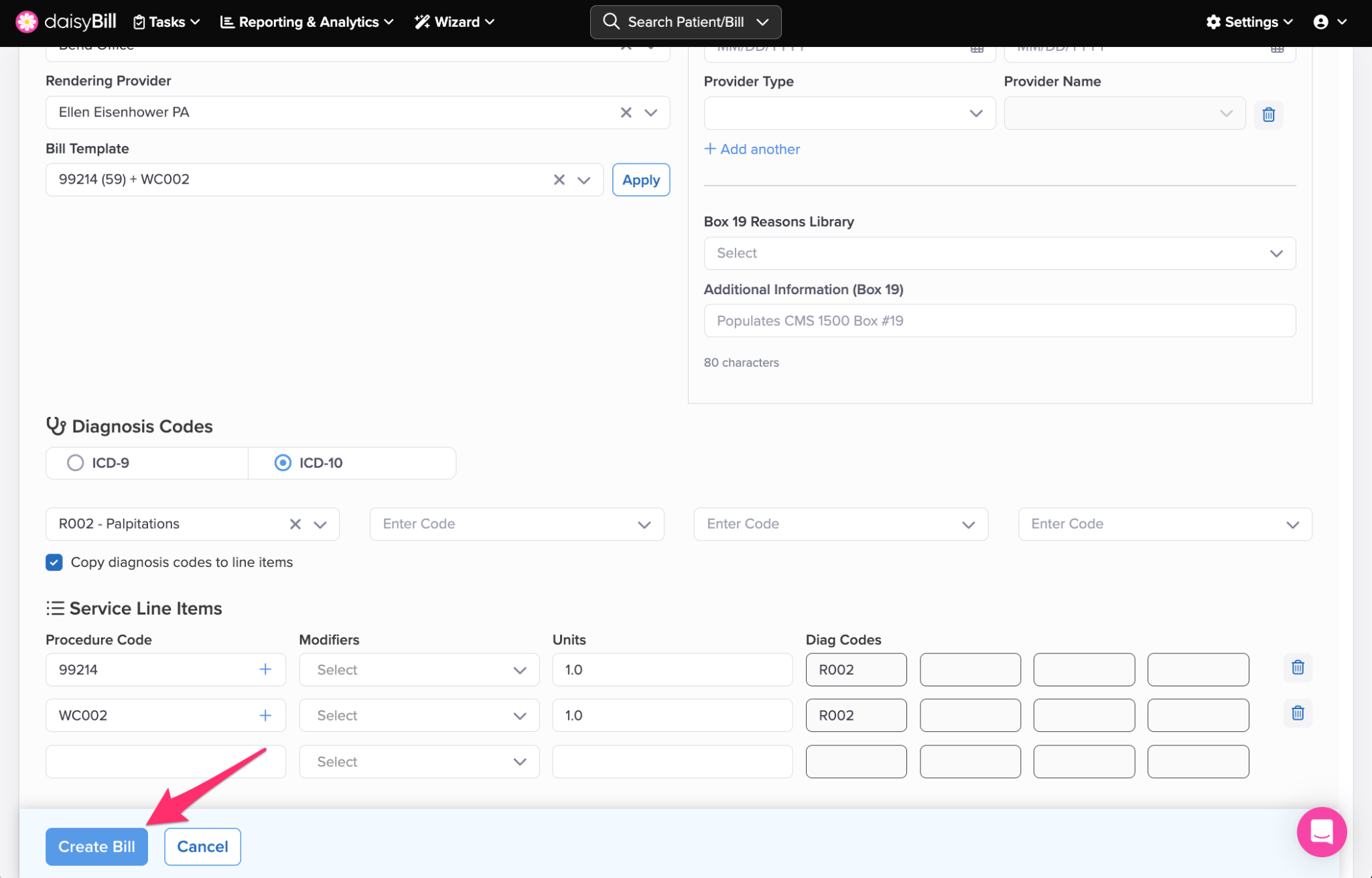This screenshot has width=1372, height=878.
Task: Select the ICD-9 radio option
Action: click(x=76, y=463)
